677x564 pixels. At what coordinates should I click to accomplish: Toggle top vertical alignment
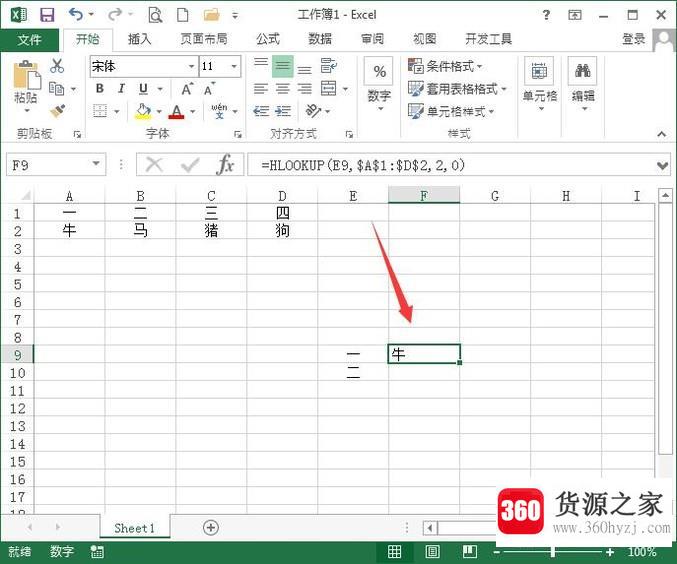[261, 66]
